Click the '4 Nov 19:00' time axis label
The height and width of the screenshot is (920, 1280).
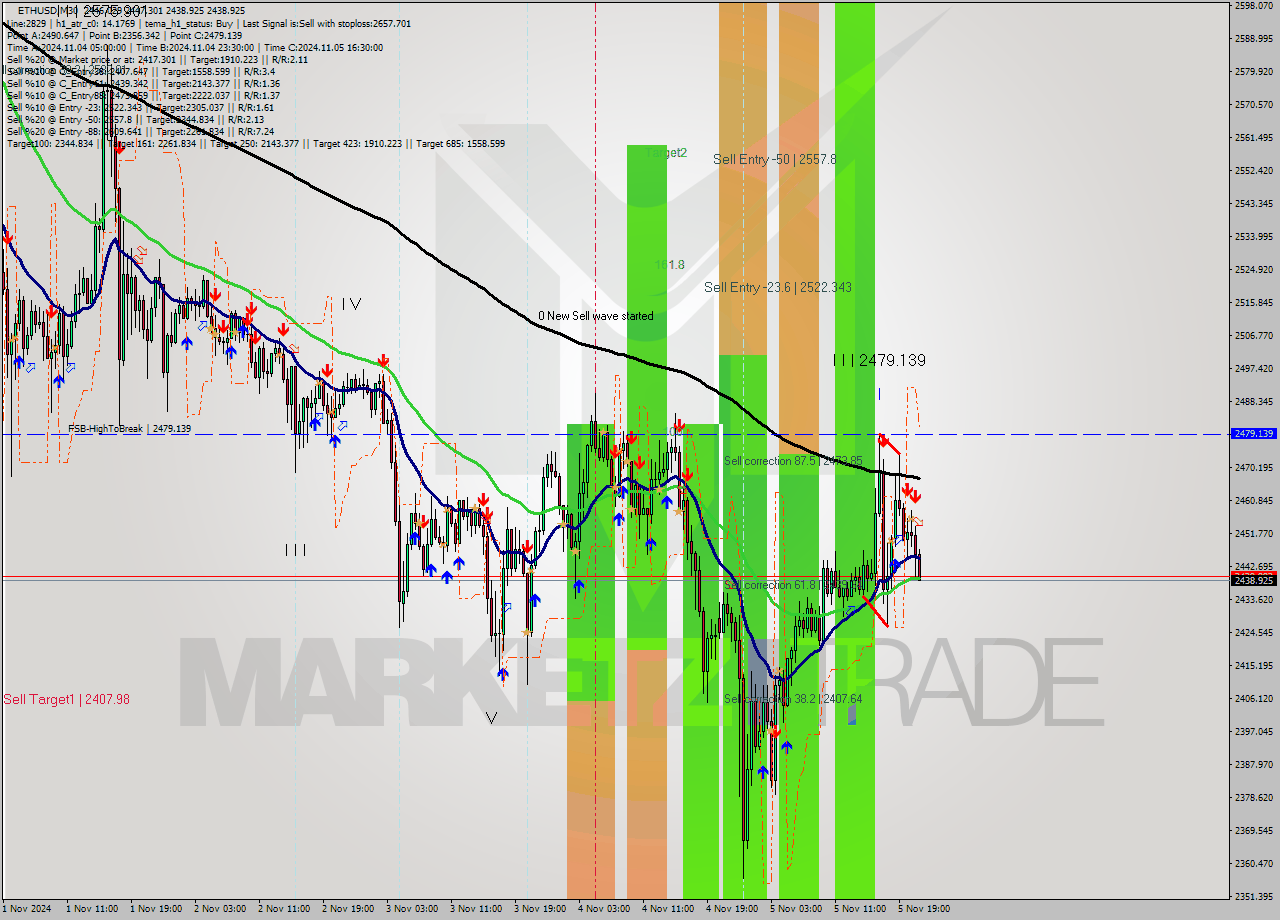tap(732, 909)
